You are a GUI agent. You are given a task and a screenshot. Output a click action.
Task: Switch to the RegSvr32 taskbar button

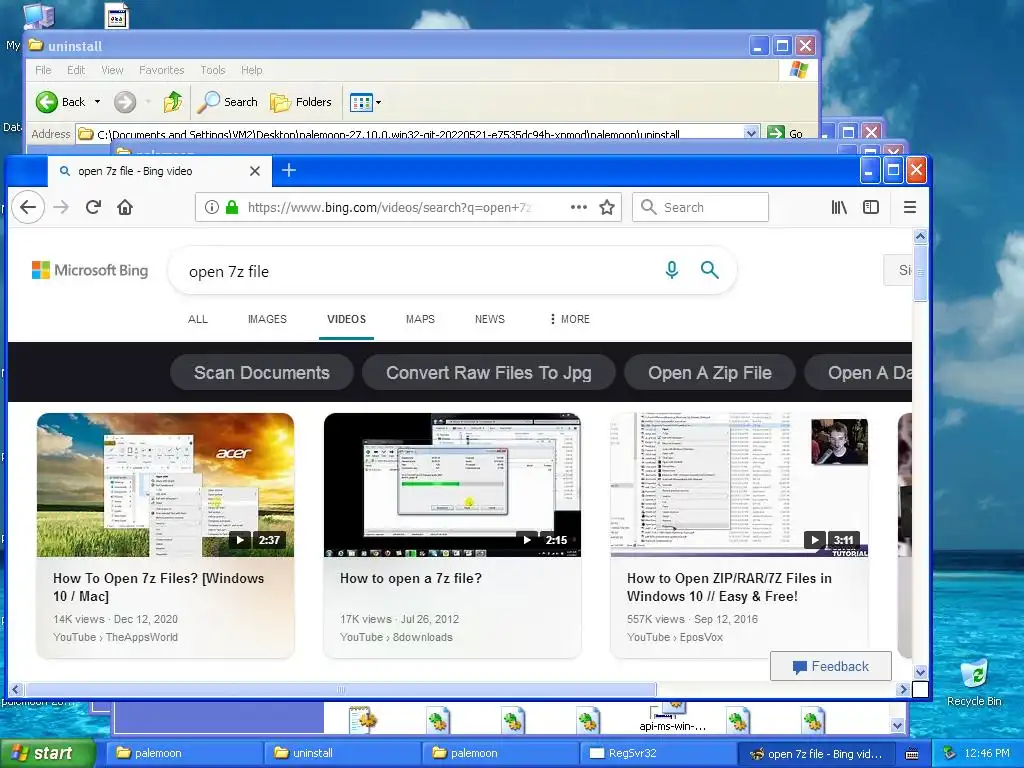[x=658, y=753]
